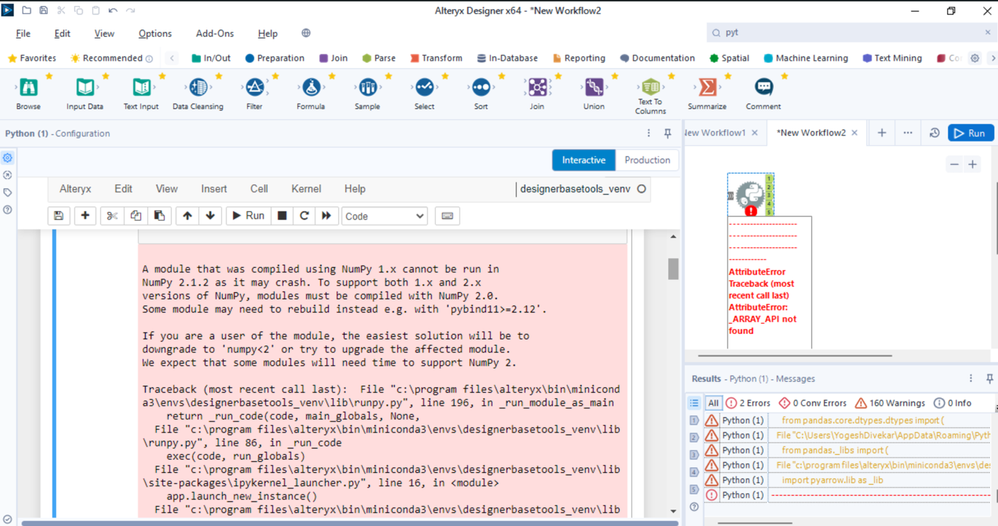Screen dimensions: 998x526
Task: Restart kernel and run all cells
Action: click(327, 216)
